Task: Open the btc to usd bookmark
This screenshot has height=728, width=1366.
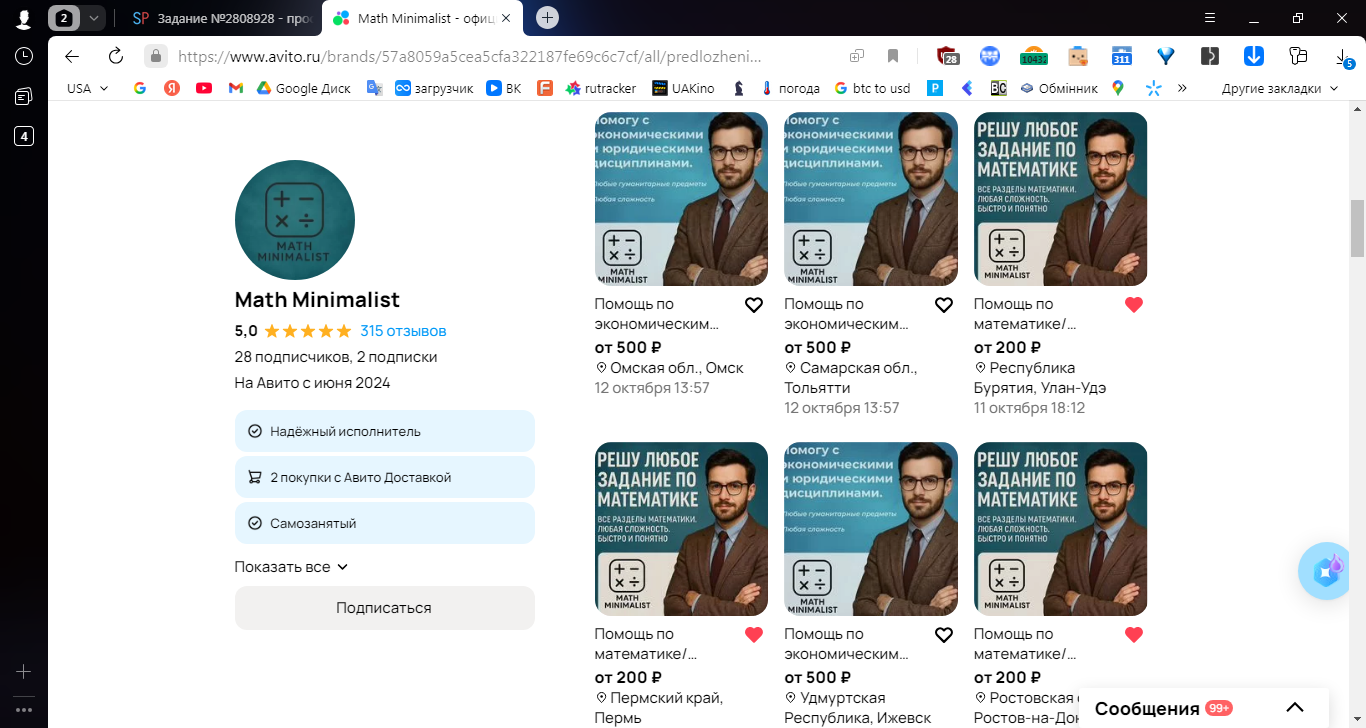Action: point(872,88)
